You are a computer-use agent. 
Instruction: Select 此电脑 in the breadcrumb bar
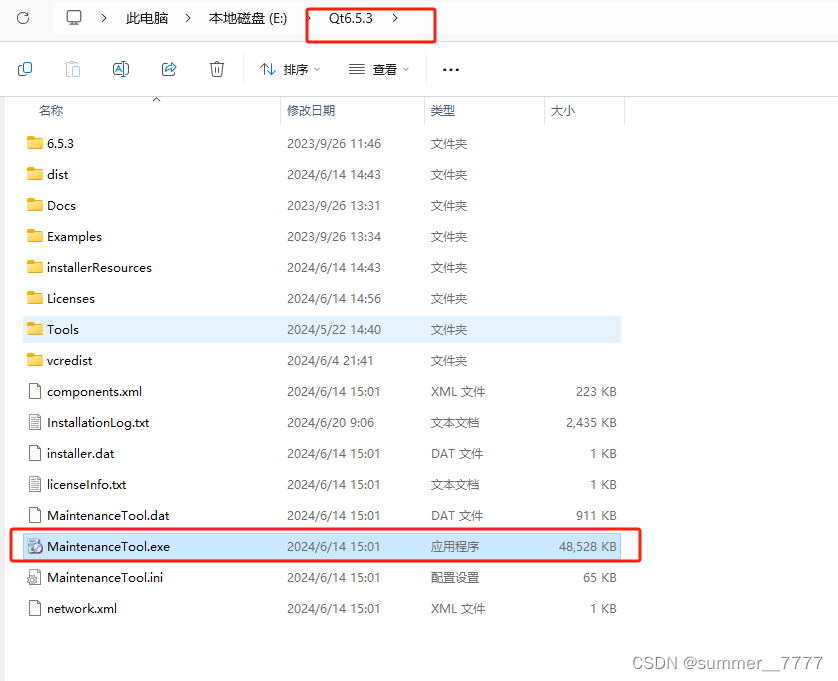point(146,17)
